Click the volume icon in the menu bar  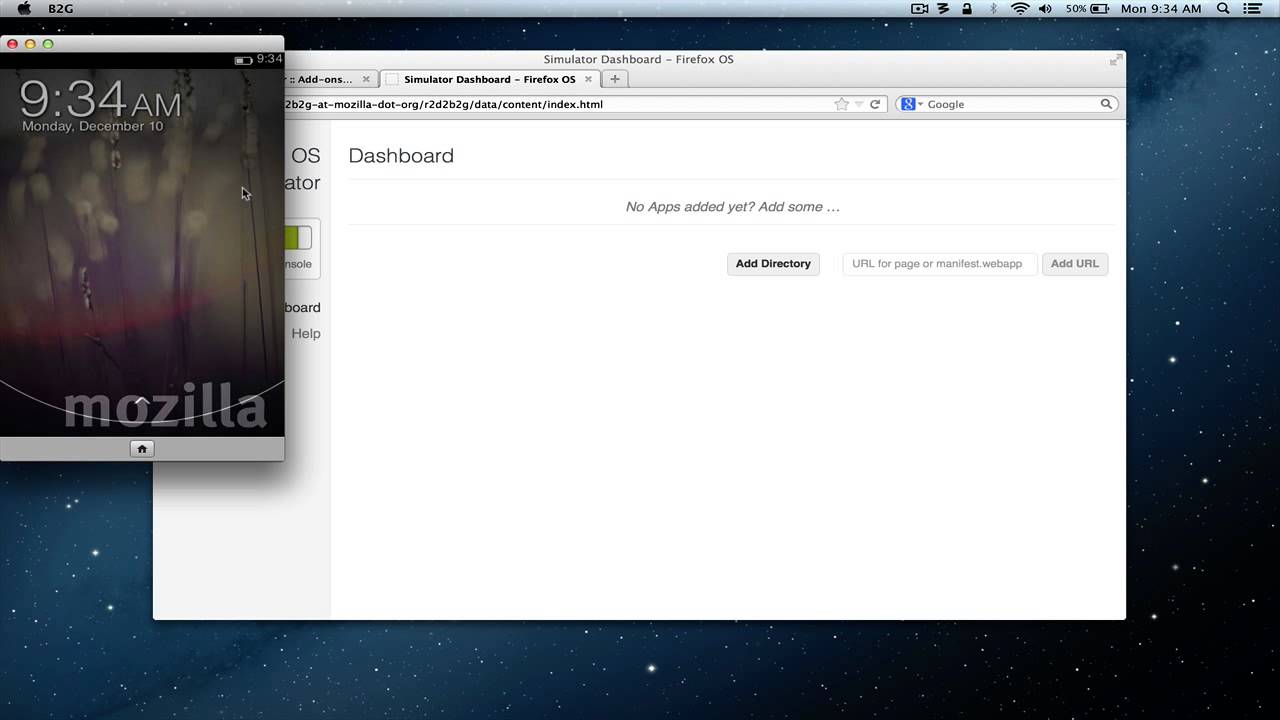point(1046,9)
